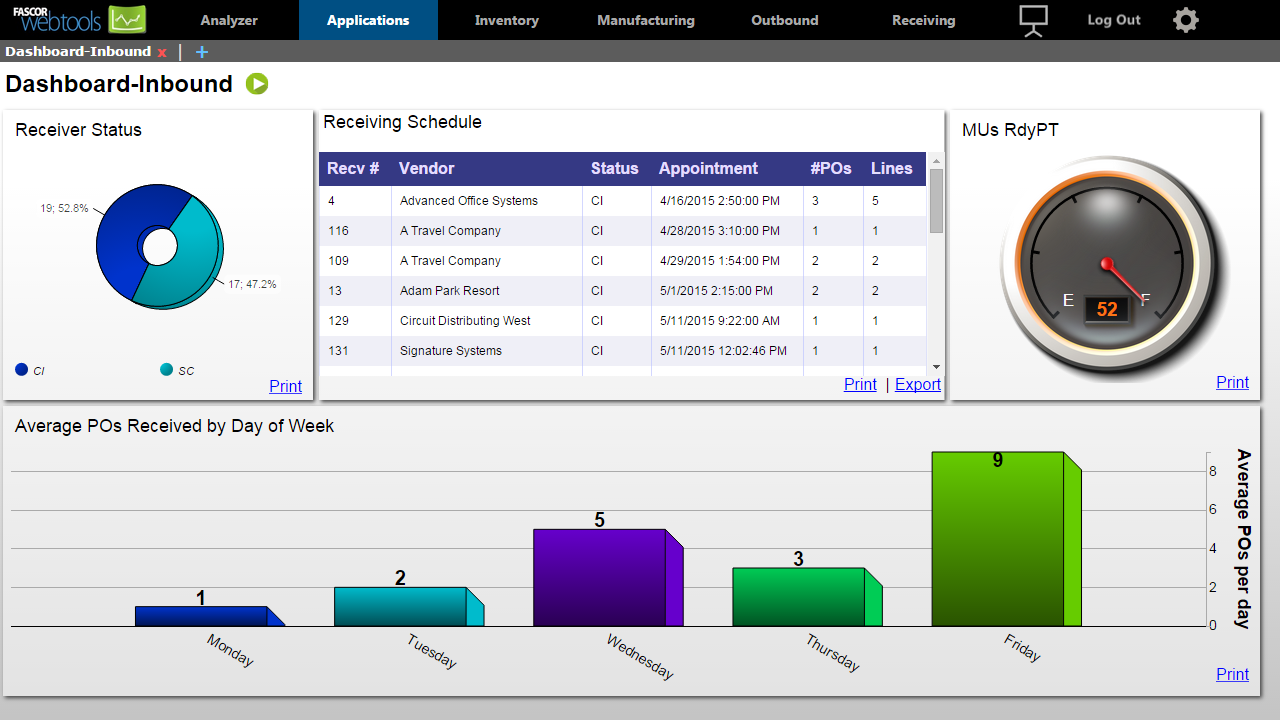
Task: Toggle the CI legend marker
Action: click(x=22, y=369)
